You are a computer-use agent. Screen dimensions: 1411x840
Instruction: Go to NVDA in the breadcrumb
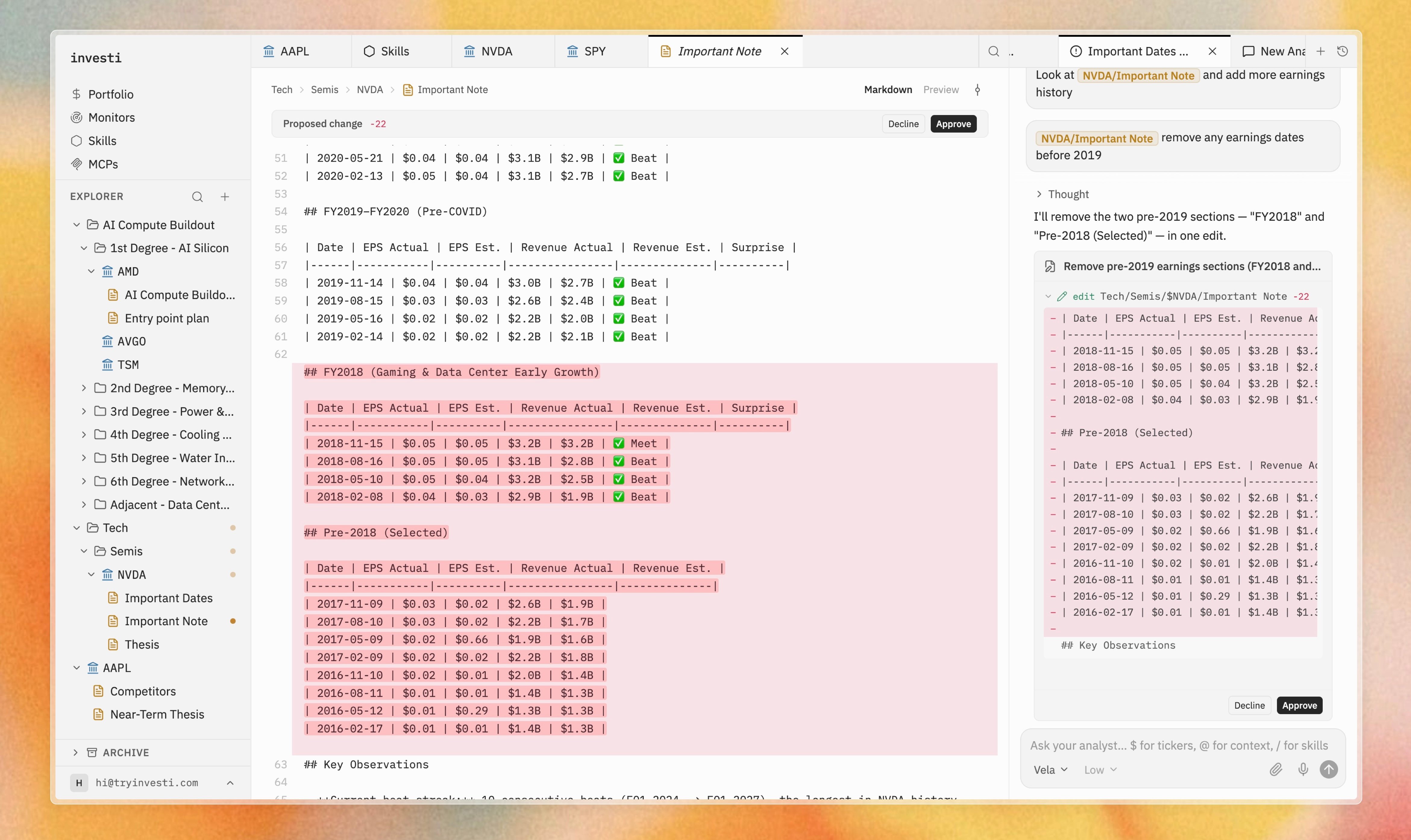tap(370, 89)
